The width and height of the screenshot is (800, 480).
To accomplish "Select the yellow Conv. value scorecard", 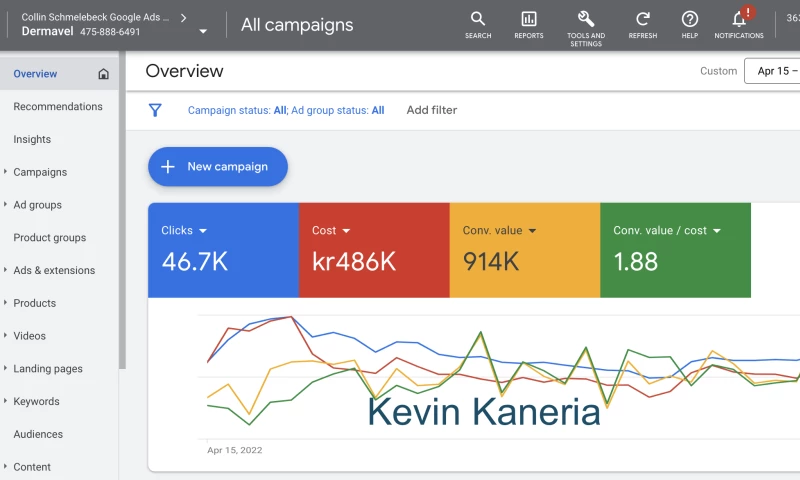I will (x=524, y=250).
